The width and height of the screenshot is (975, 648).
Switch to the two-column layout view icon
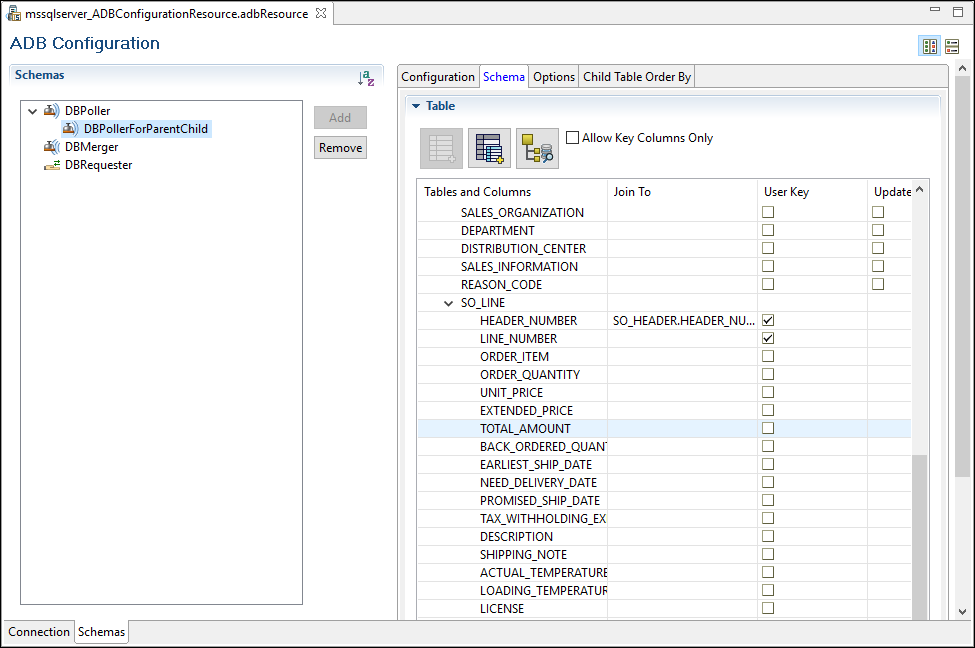pyautogui.click(x=930, y=46)
